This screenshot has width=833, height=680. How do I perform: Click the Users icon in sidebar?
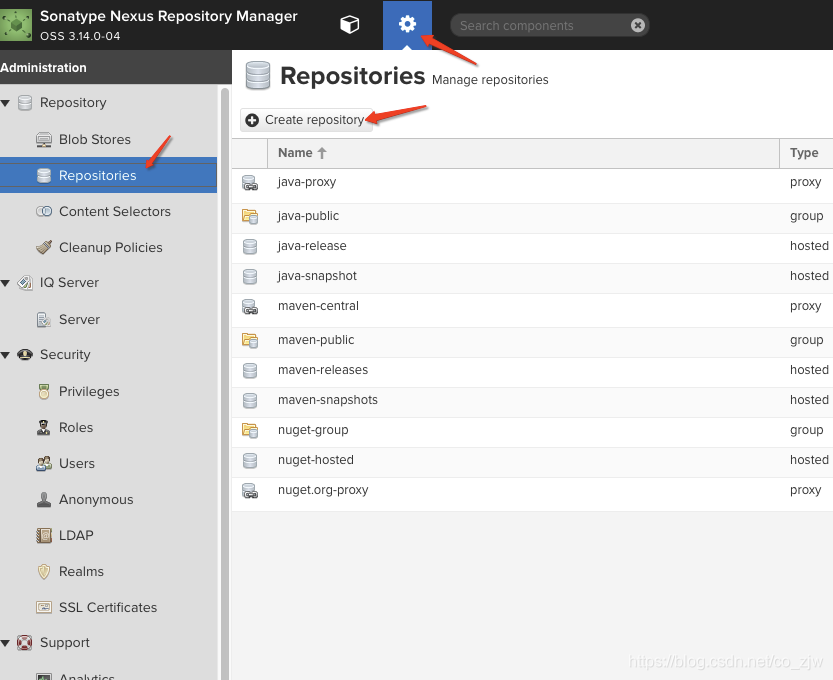44,463
